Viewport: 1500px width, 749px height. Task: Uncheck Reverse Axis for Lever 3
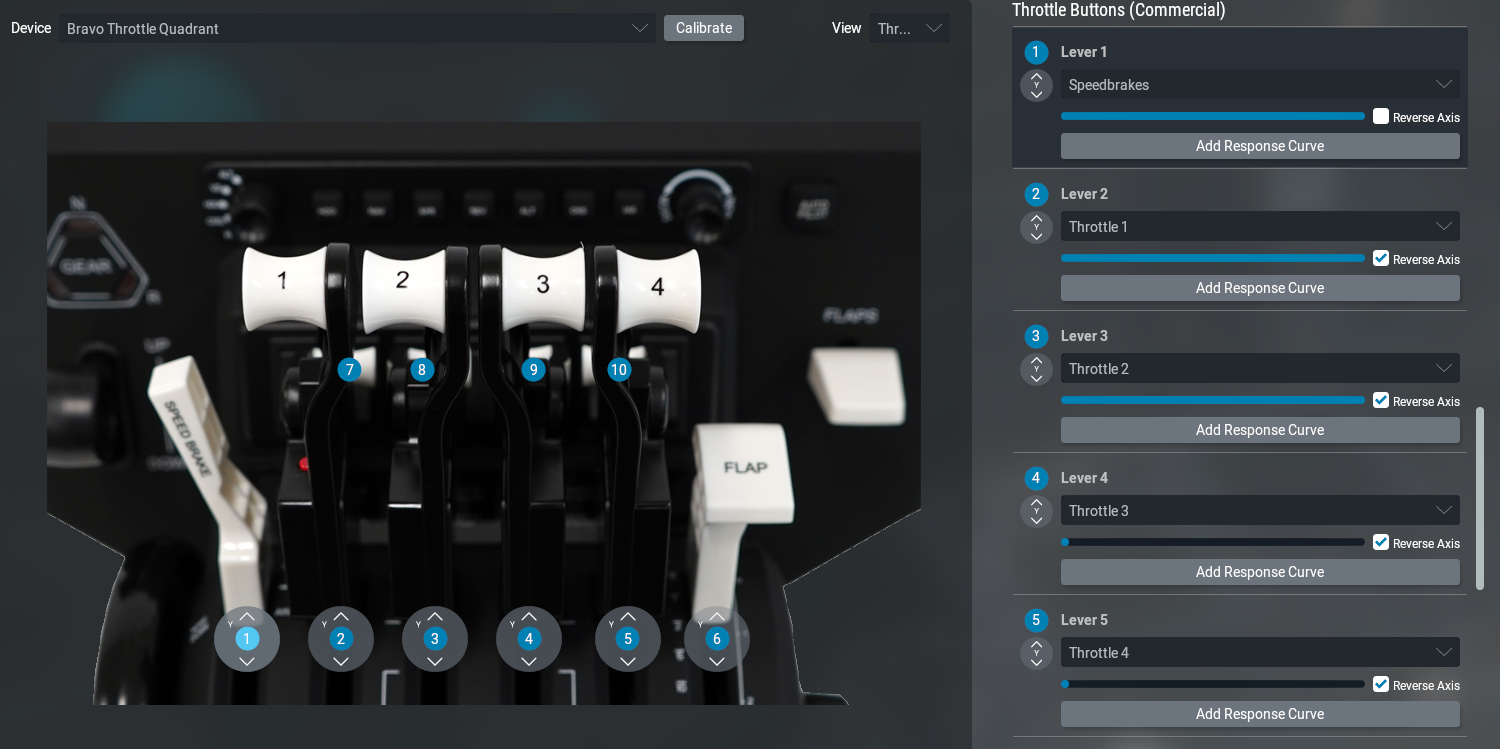1381,400
